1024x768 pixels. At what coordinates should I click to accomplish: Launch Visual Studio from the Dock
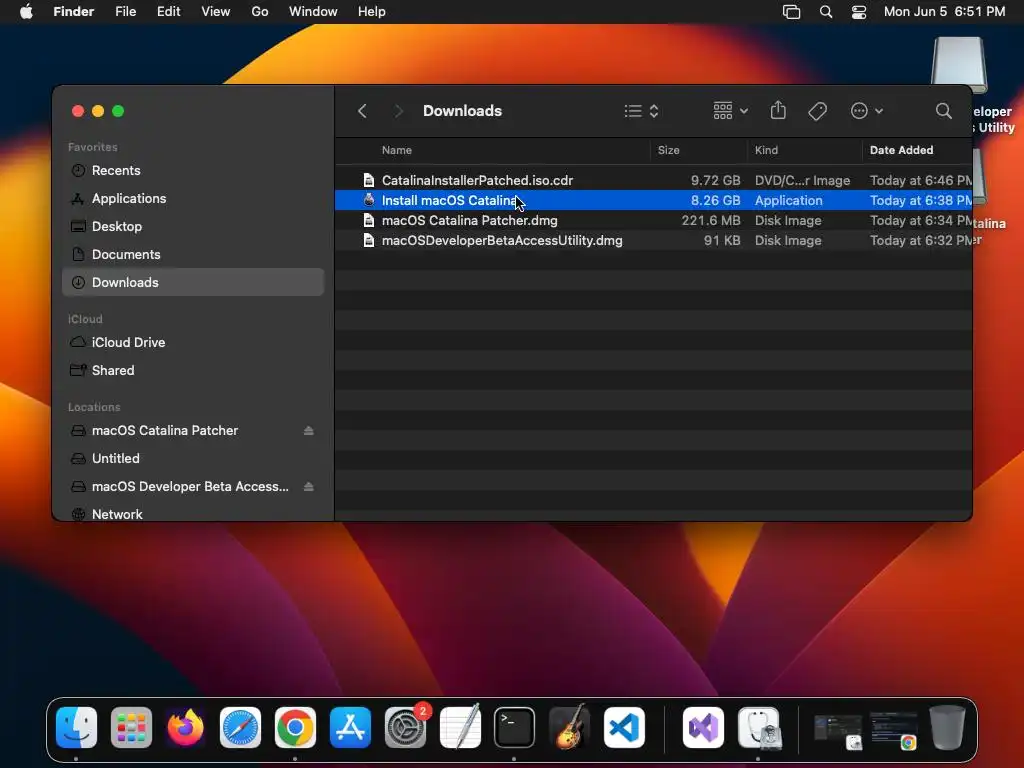coord(703,728)
